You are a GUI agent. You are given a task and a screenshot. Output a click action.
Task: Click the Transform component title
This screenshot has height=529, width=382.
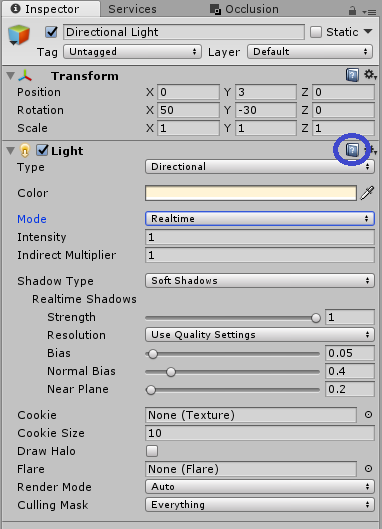point(85,76)
